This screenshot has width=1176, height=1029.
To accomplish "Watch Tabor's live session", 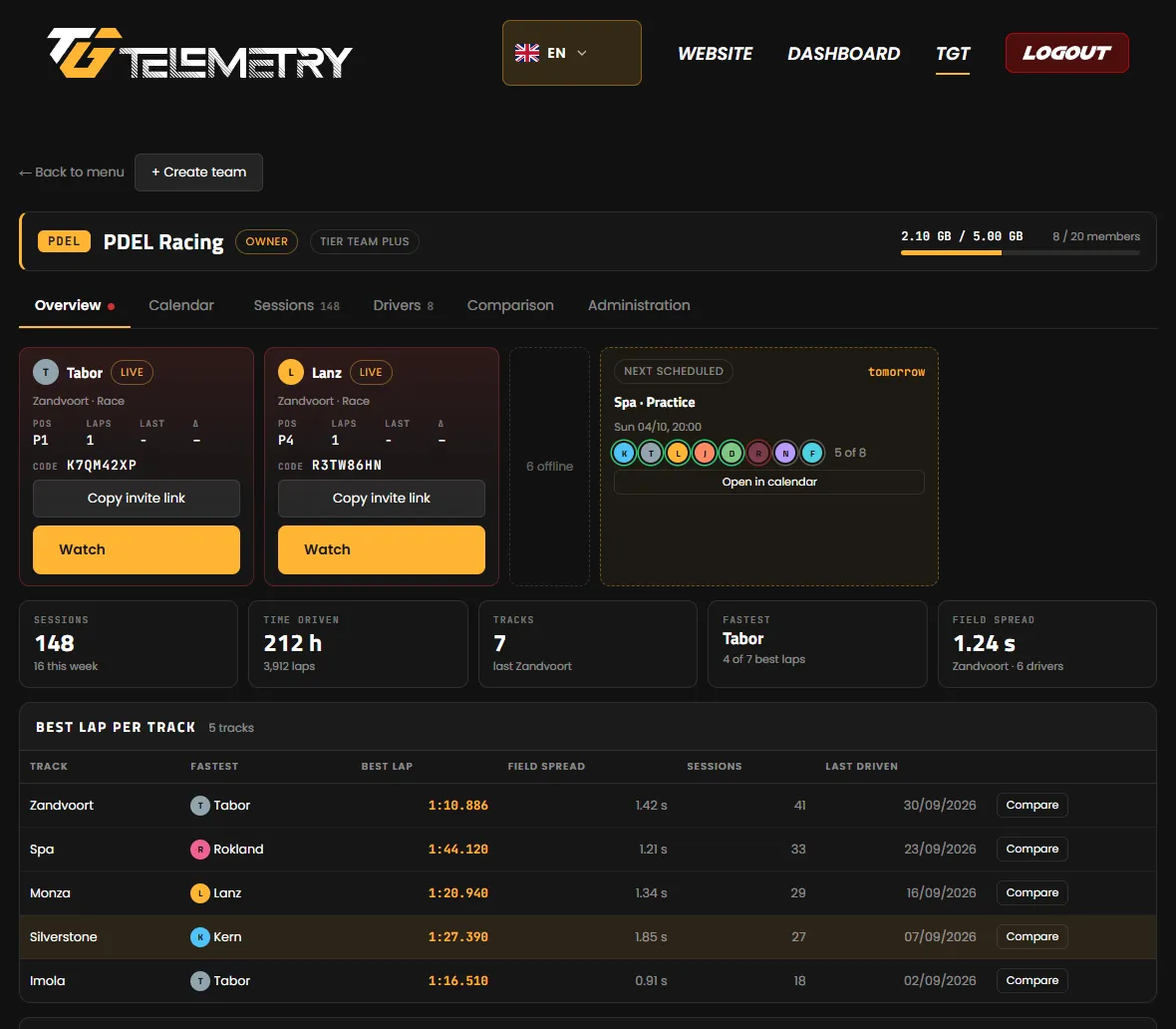I will [x=137, y=550].
